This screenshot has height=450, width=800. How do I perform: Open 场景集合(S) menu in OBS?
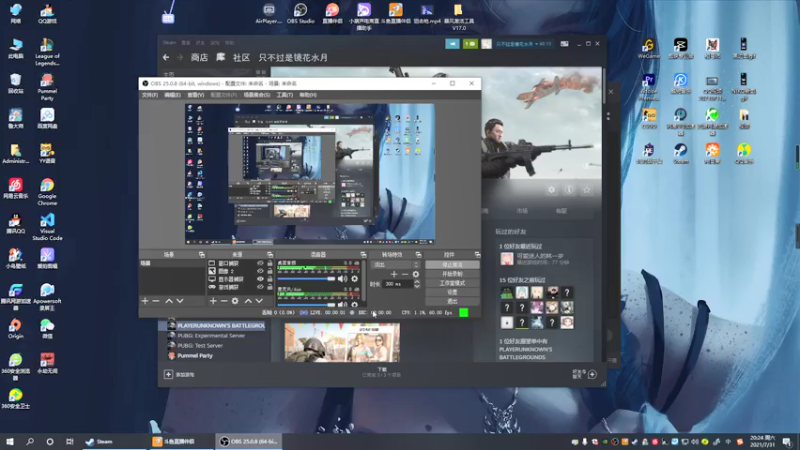tap(257, 95)
